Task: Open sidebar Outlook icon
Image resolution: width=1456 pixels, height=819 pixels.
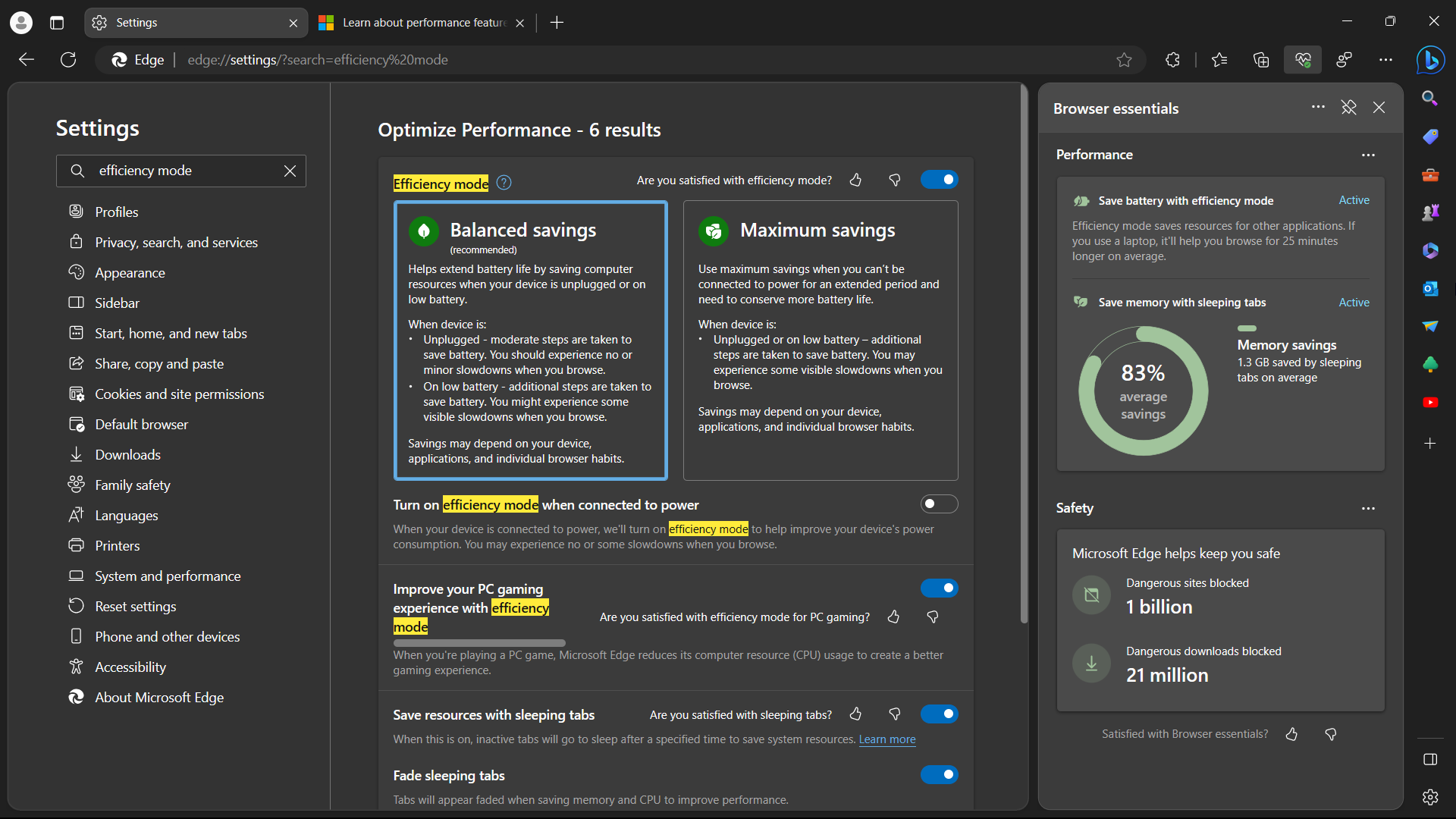Action: coord(1430,289)
